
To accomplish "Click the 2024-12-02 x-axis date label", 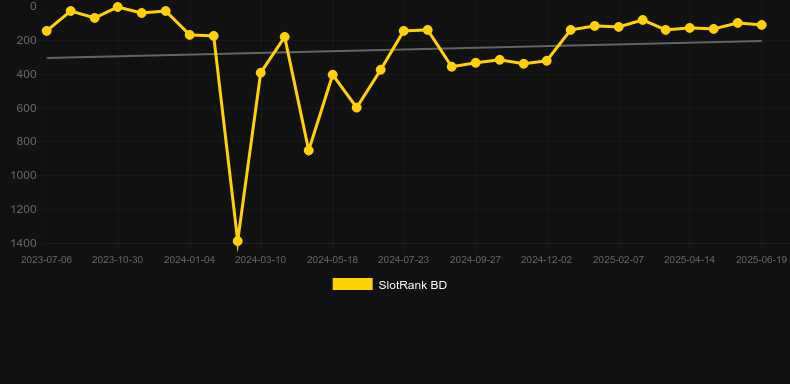I will tap(547, 260).
